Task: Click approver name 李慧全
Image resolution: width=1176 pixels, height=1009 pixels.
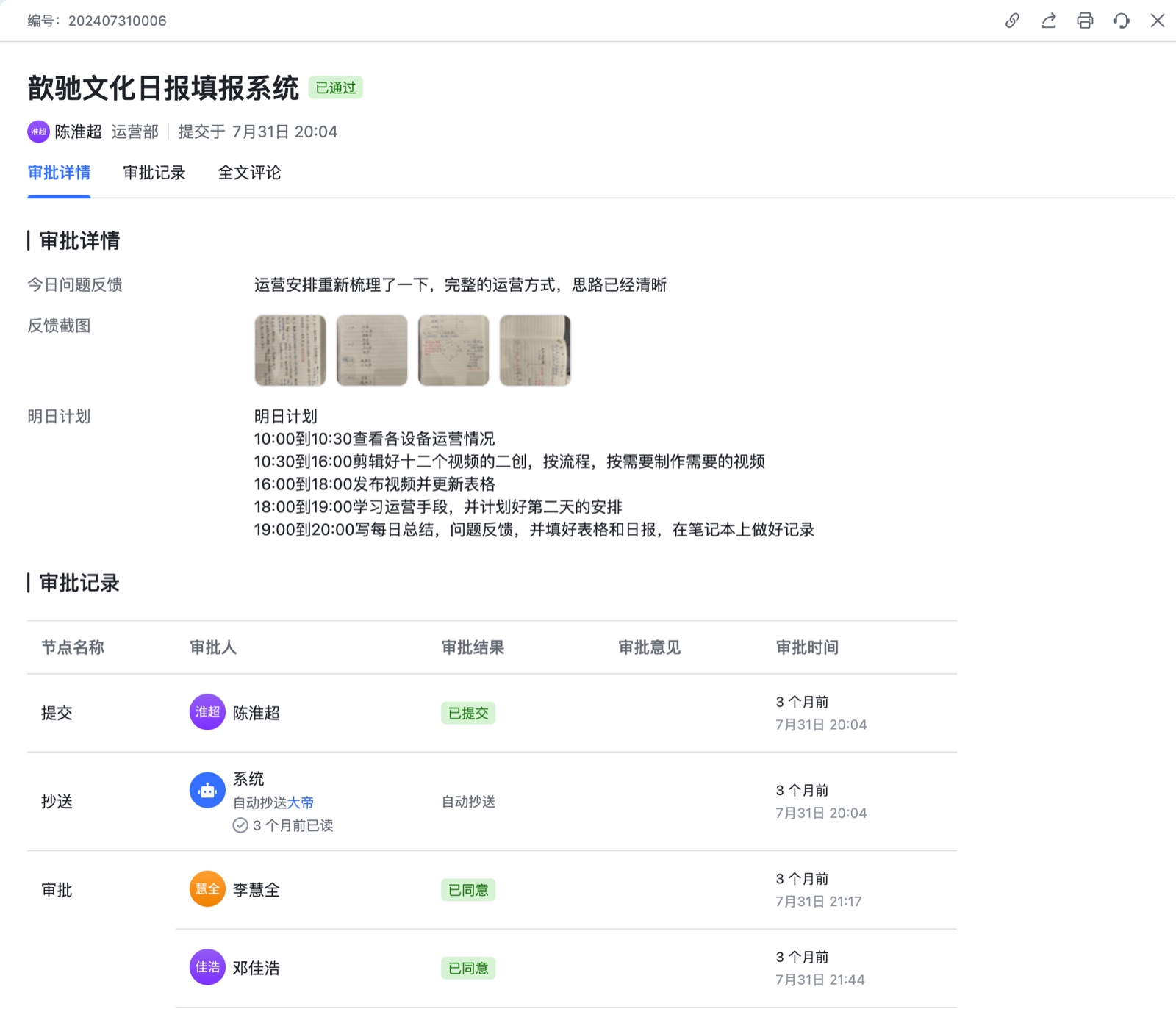Action: (x=257, y=890)
